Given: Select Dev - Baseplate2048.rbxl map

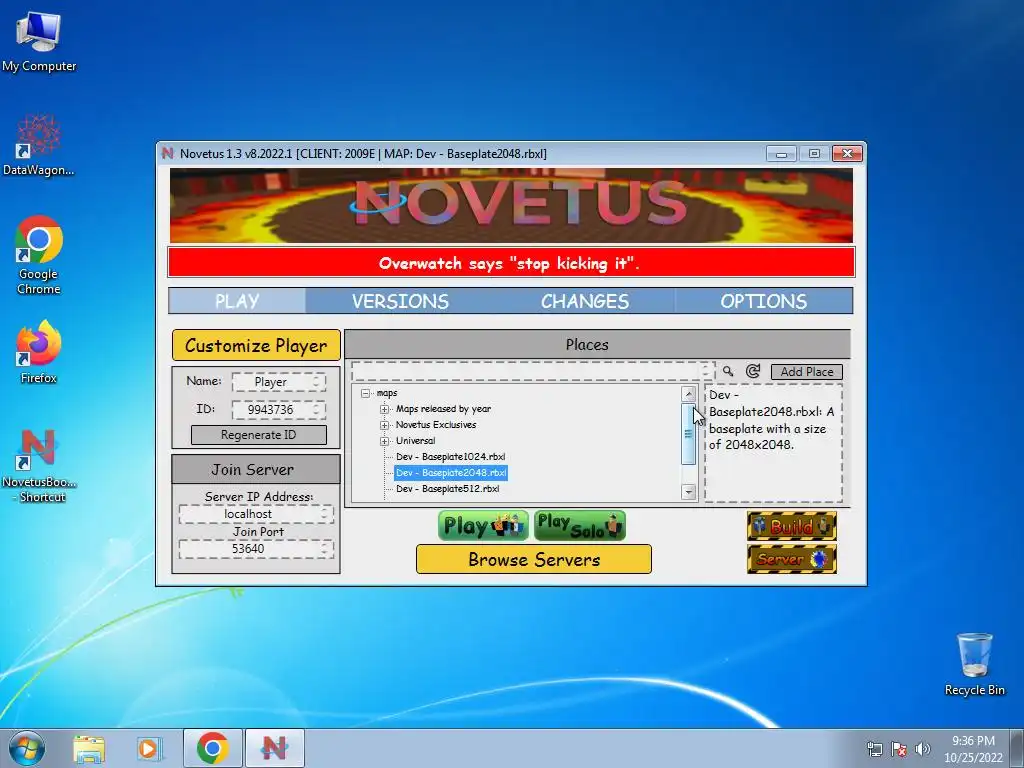Looking at the screenshot, I should pyautogui.click(x=451, y=473).
